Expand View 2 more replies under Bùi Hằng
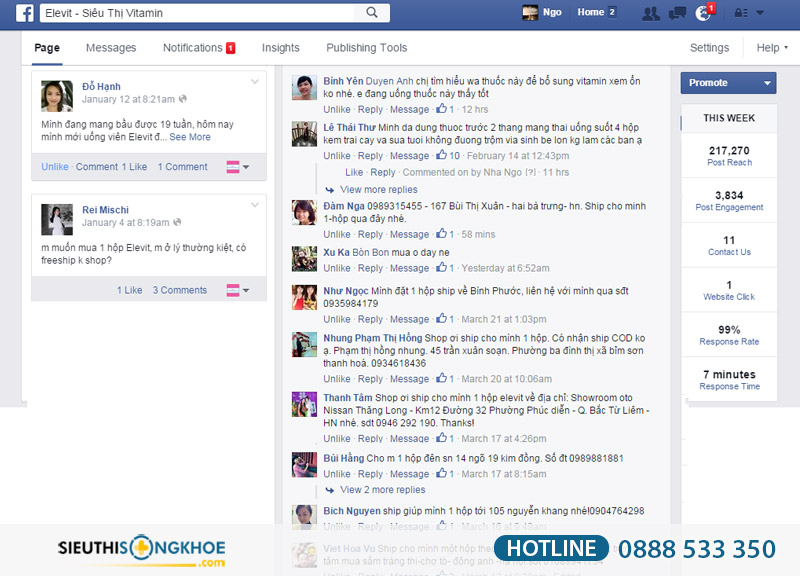The image size is (800, 576). pyautogui.click(x=383, y=490)
